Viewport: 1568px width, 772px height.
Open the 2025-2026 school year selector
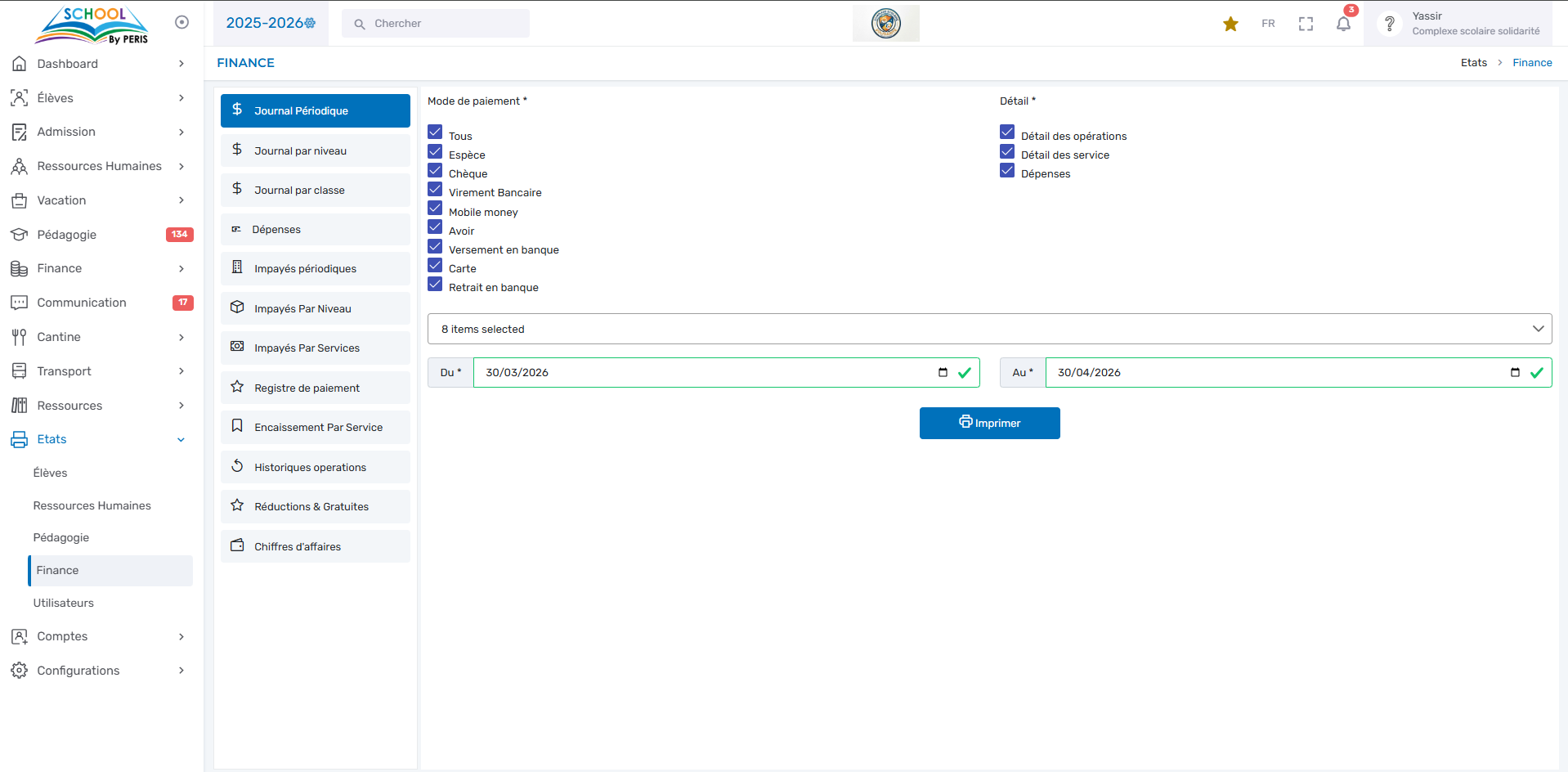271,23
